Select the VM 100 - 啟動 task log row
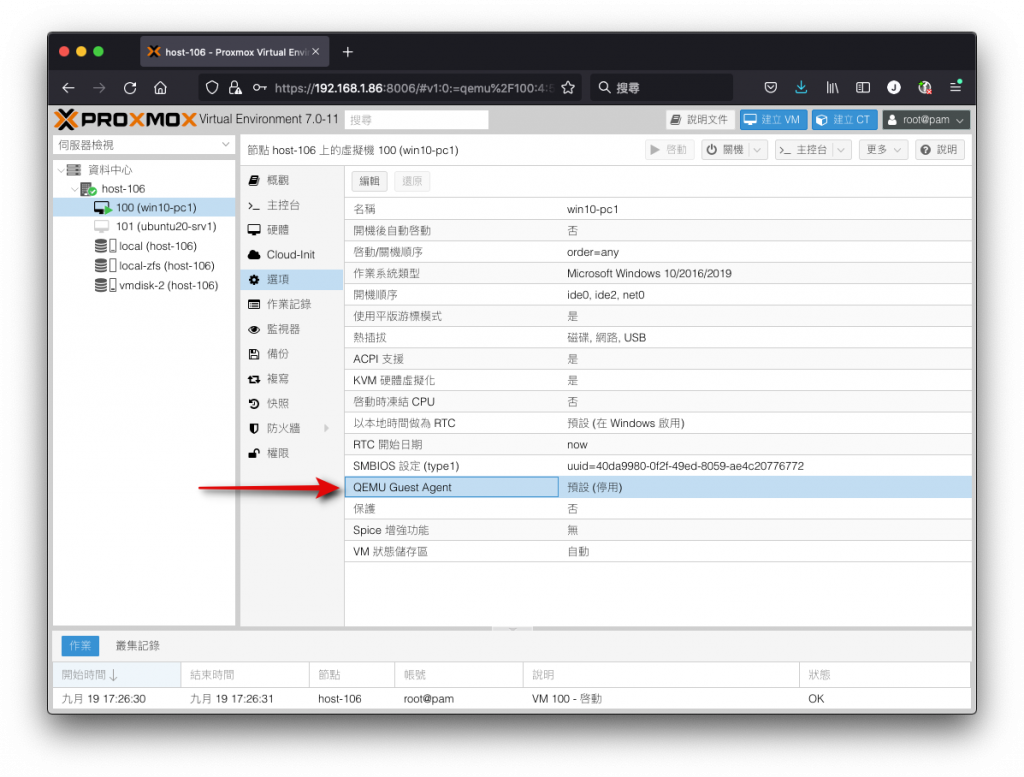1024x777 pixels. (x=512, y=699)
